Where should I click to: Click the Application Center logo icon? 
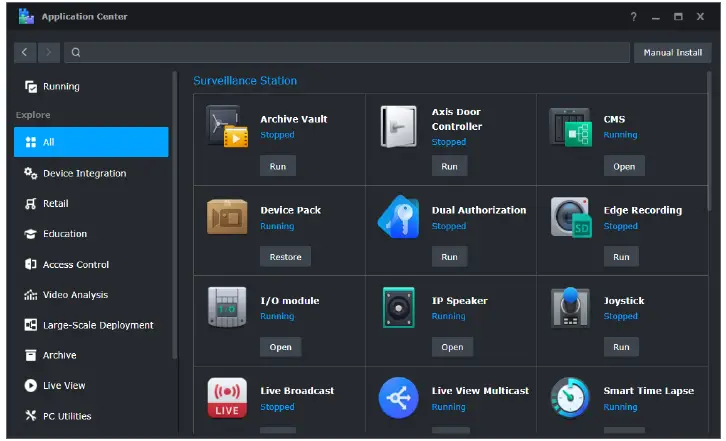pyautogui.click(x=26, y=16)
